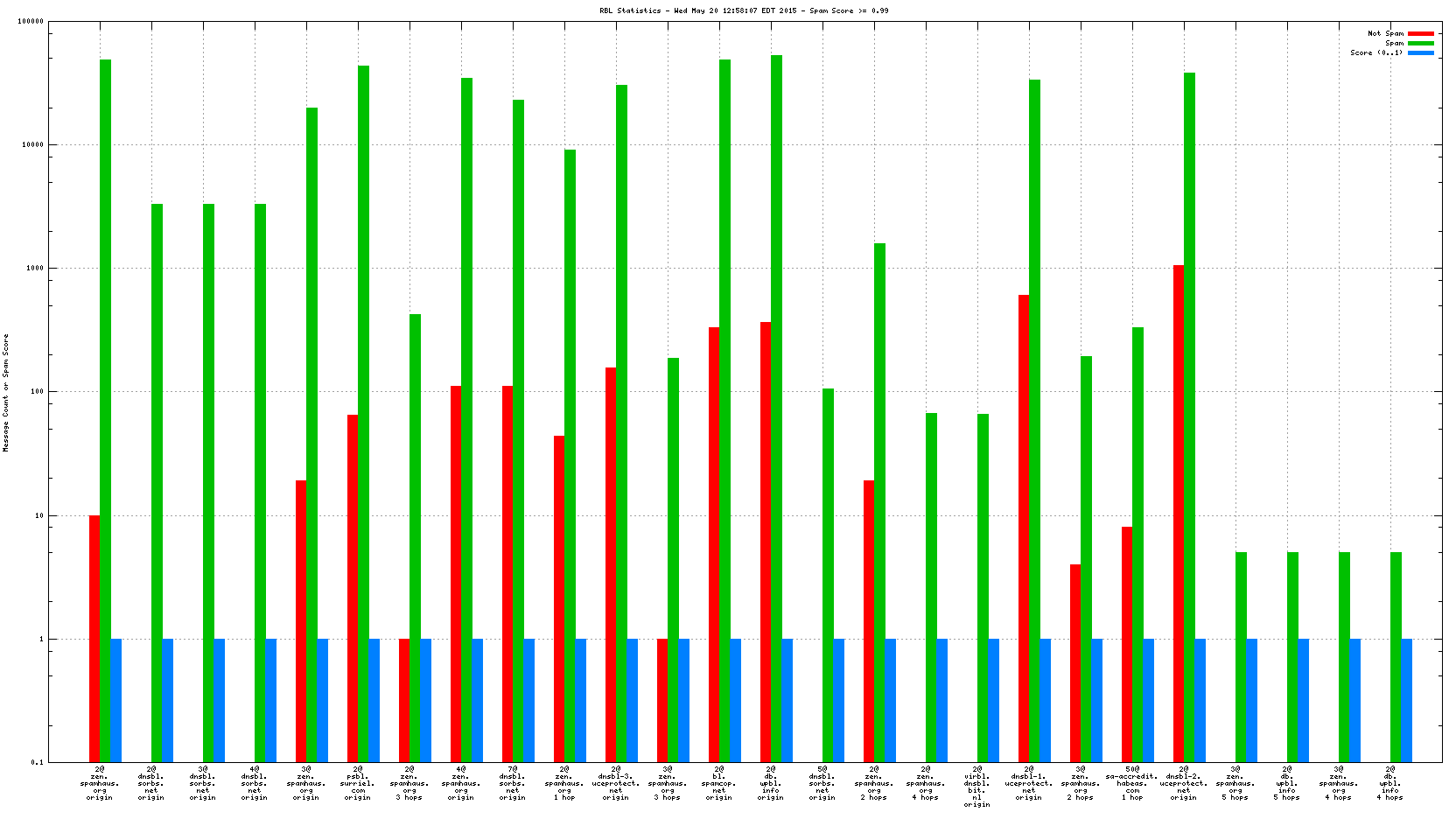
Task: Click the red bar for dnsbl-2.uceprotect.net
Action: [1179, 513]
